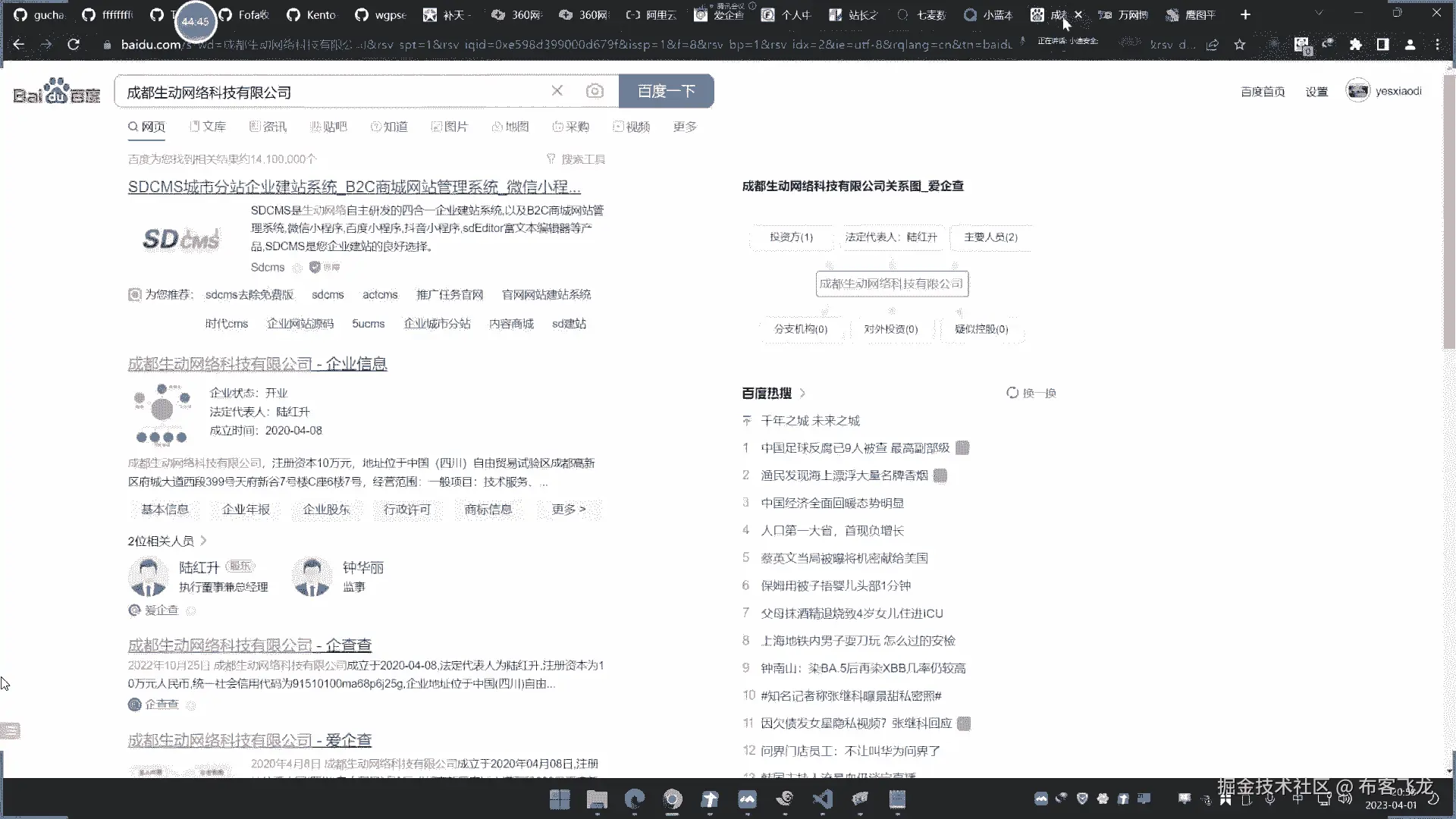Expand 更多 > company info links
This screenshot has height=819, width=1456.
568,510
